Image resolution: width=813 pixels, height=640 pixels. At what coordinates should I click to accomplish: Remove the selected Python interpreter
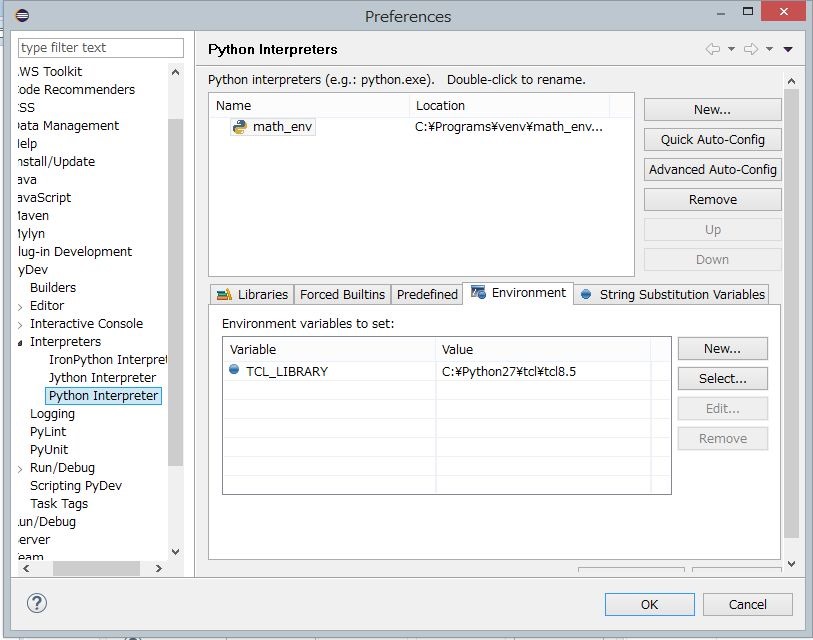click(712, 200)
